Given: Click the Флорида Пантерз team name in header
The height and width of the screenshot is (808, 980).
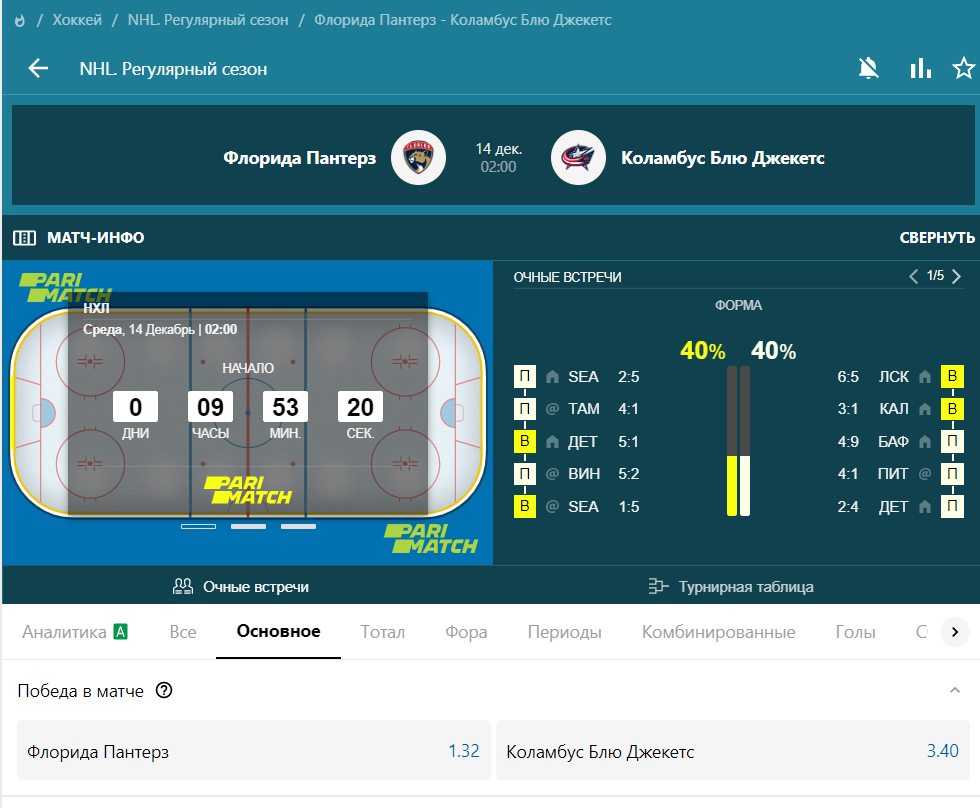Looking at the screenshot, I should 299,157.
